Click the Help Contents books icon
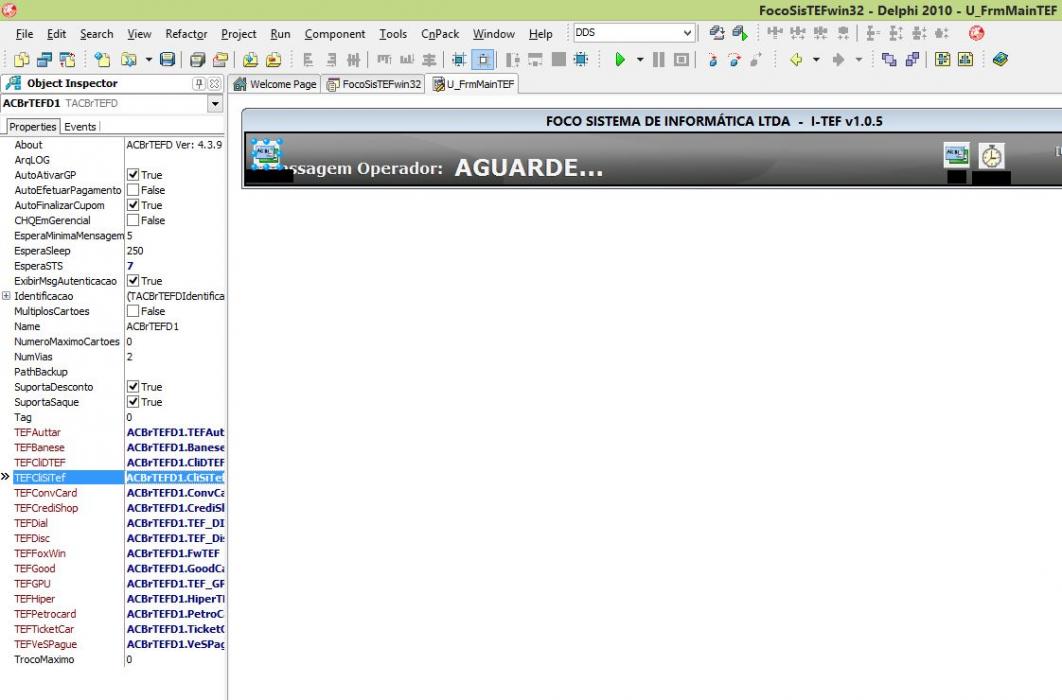 pyautogui.click(x=1000, y=60)
